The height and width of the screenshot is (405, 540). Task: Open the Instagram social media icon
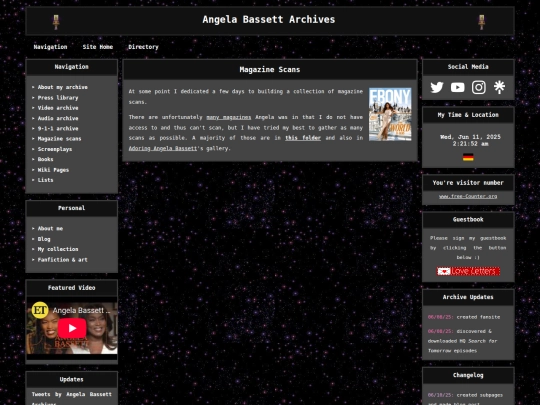[x=479, y=87]
